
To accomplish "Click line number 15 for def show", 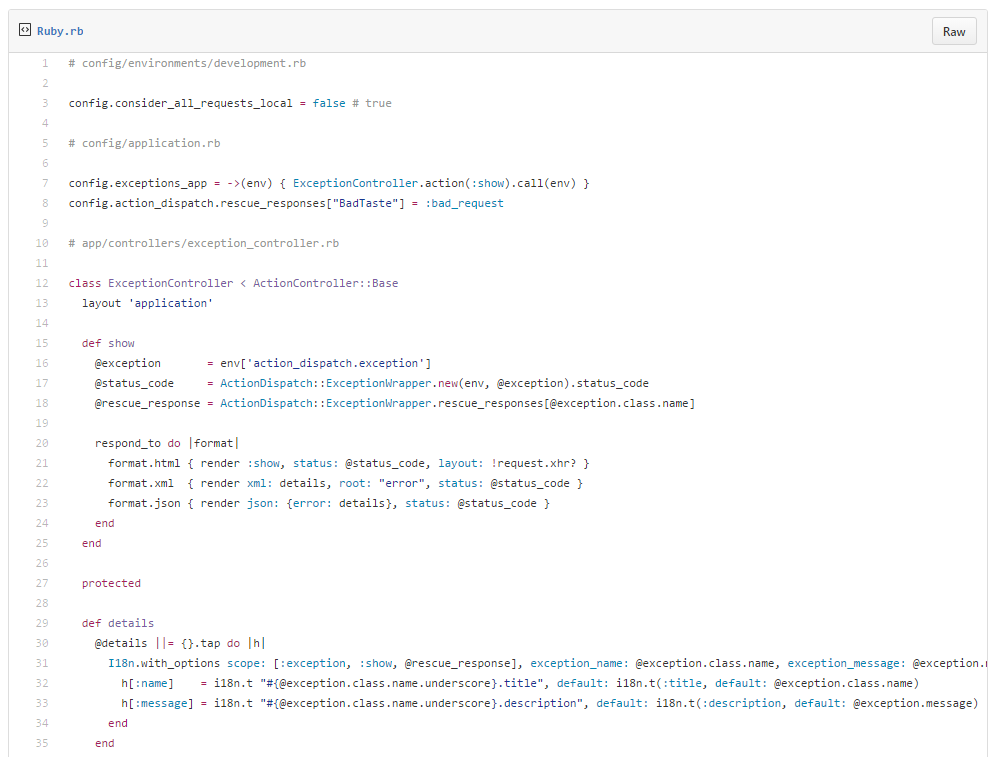I will click(42, 343).
